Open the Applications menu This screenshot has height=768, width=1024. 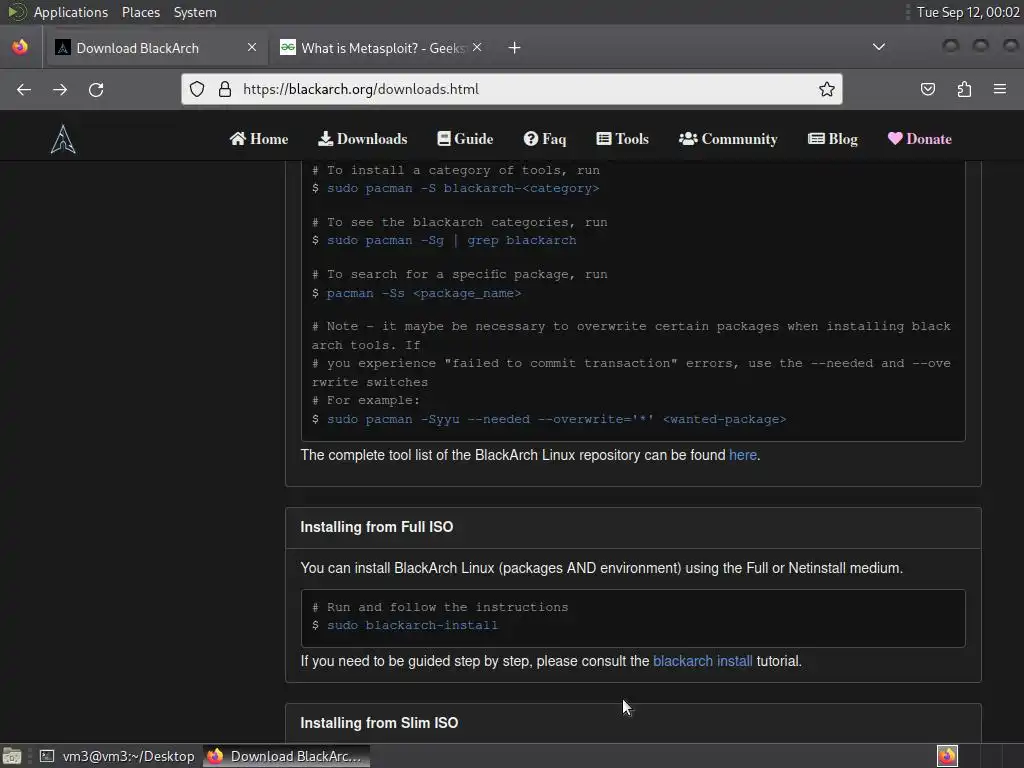(x=71, y=12)
